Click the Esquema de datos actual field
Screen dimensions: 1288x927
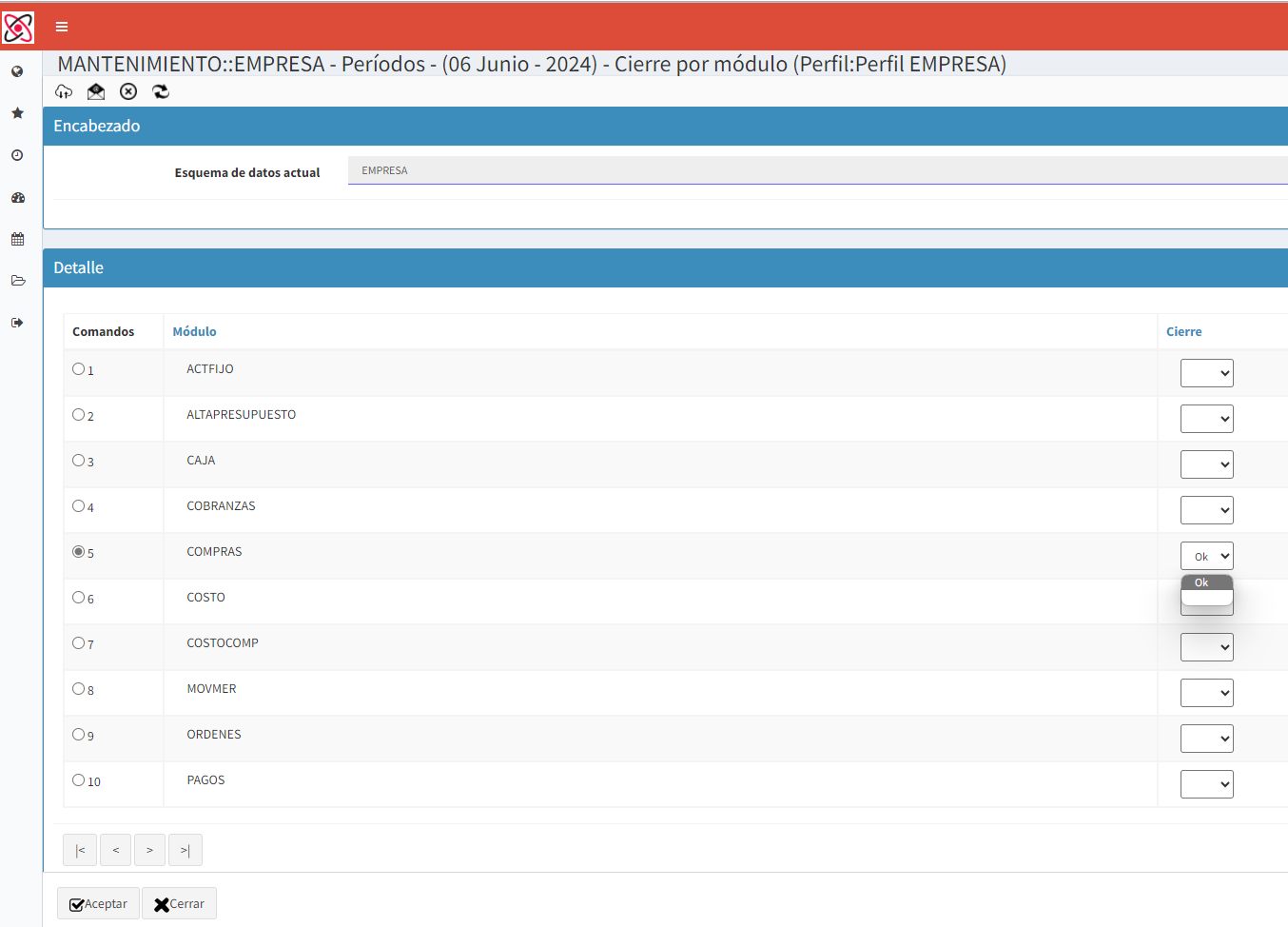point(818,170)
